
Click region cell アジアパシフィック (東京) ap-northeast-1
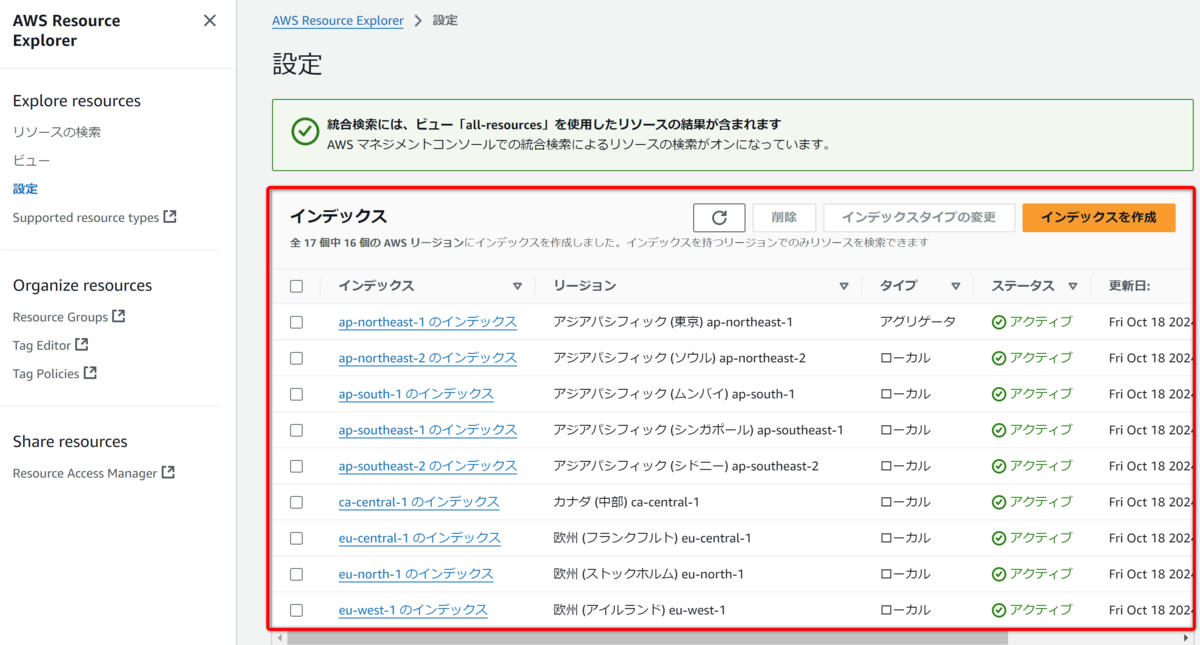tap(673, 322)
